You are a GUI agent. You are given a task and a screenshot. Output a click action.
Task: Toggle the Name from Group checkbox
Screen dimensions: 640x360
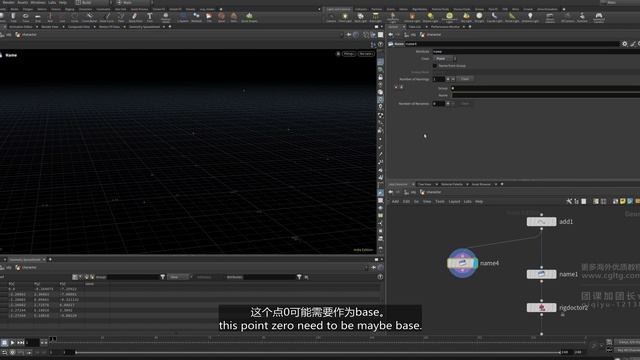click(x=435, y=66)
